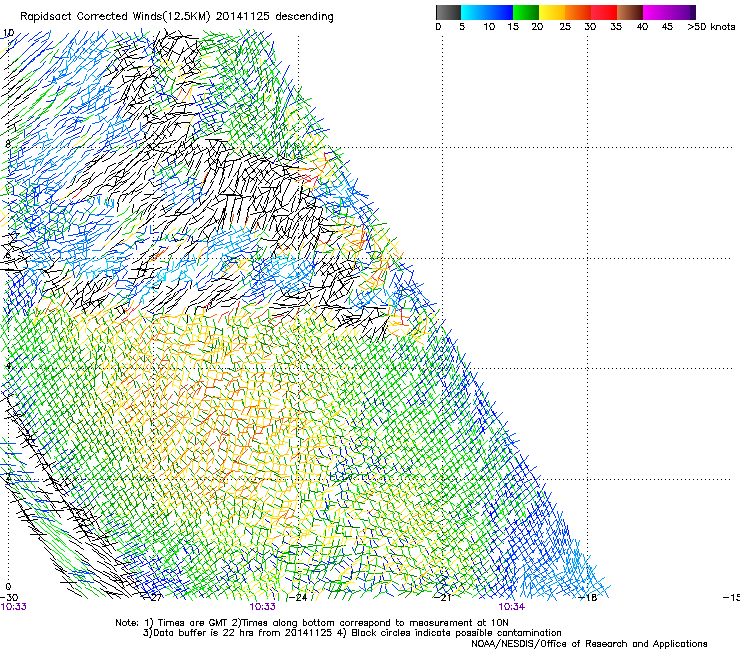Click the purple '10:34' time label
The width and height of the screenshot is (740, 650).
pyautogui.click(x=512, y=607)
